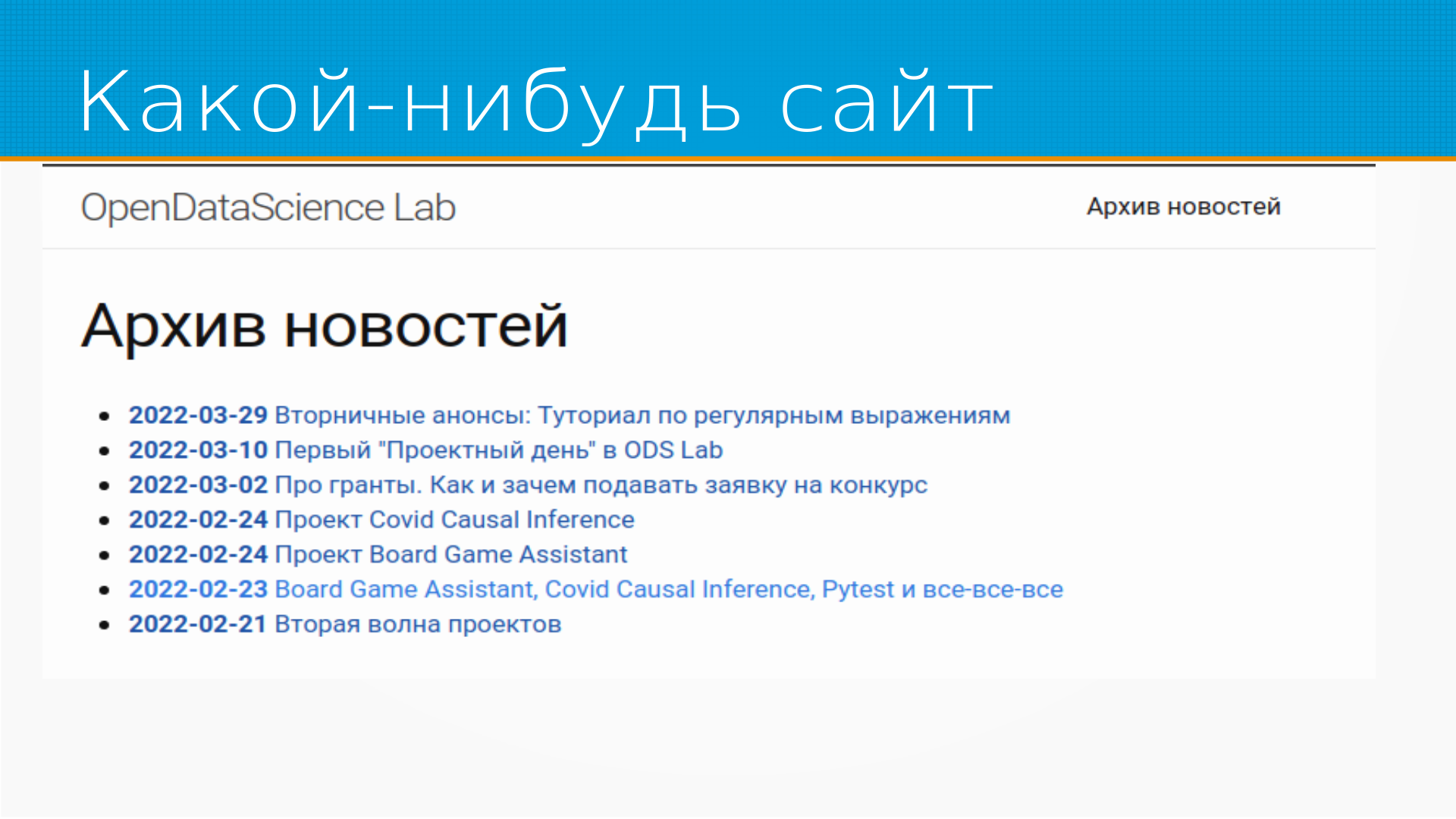Click the 2022-02-21 date link
Viewport: 1456px width, 819px height.
click(x=198, y=625)
